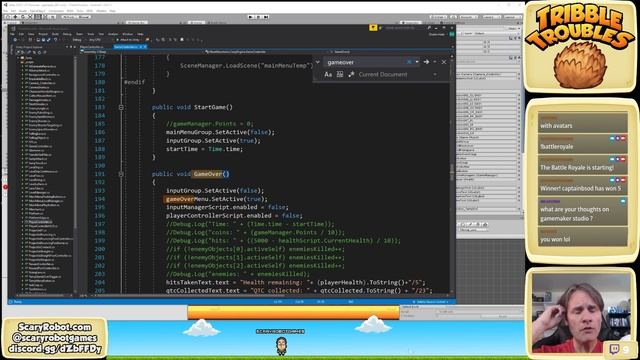This screenshot has height=360, width=640.
Task: Click the code editor vertical scrollbar
Action: click(x=452, y=173)
